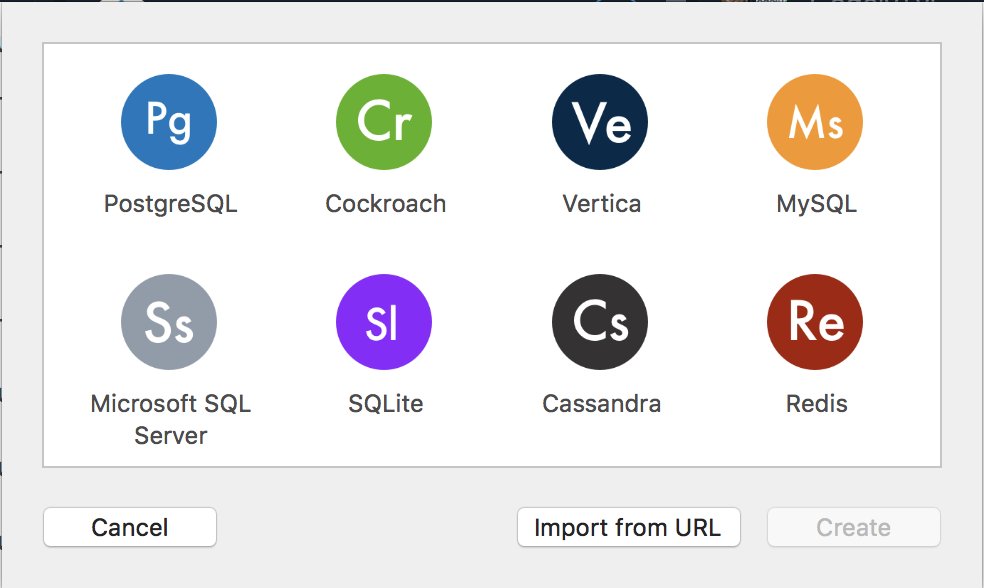Click the MySQL label text
This screenshot has height=588, width=984.
(x=816, y=205)
